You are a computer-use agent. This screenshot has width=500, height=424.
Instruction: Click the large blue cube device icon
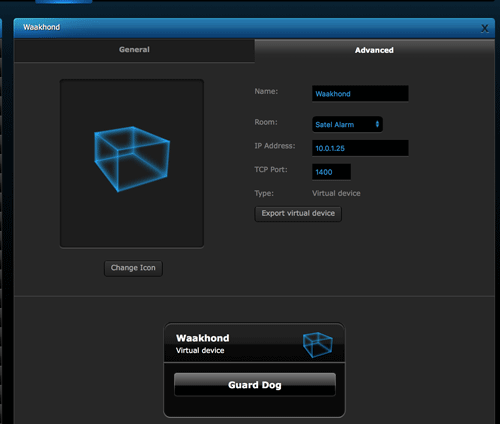[x=132, y=159]
